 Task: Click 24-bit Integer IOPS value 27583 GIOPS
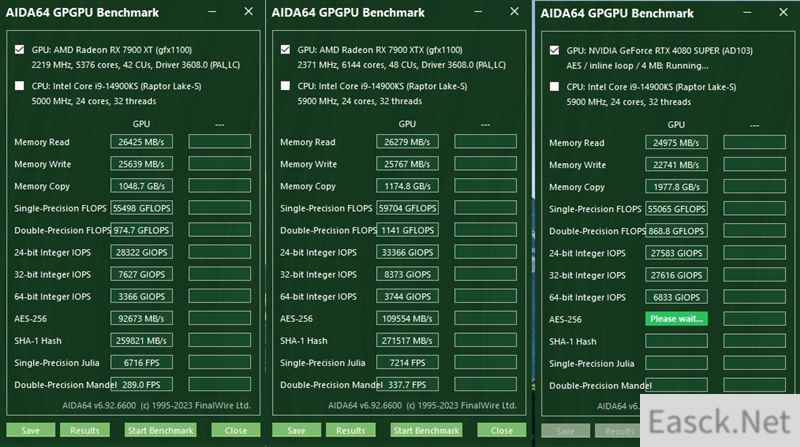[x=676, y=253]
